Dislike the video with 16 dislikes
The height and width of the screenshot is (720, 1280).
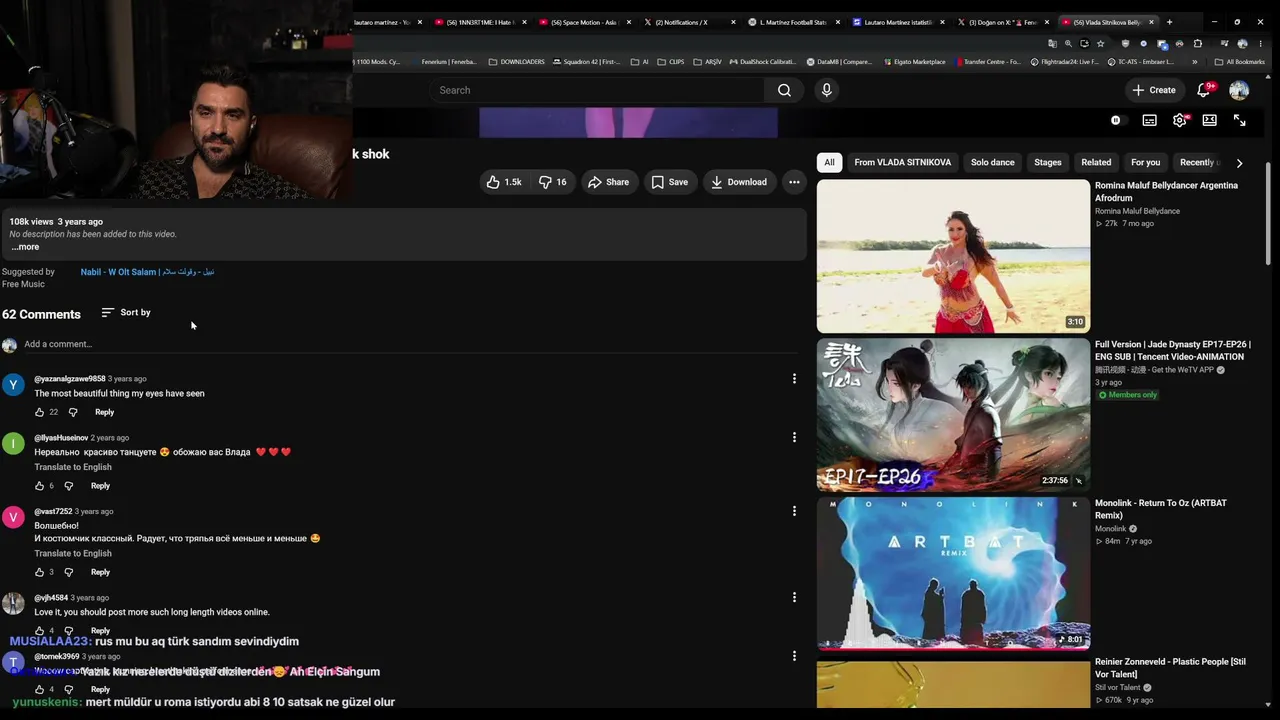[x=552, y=182]
